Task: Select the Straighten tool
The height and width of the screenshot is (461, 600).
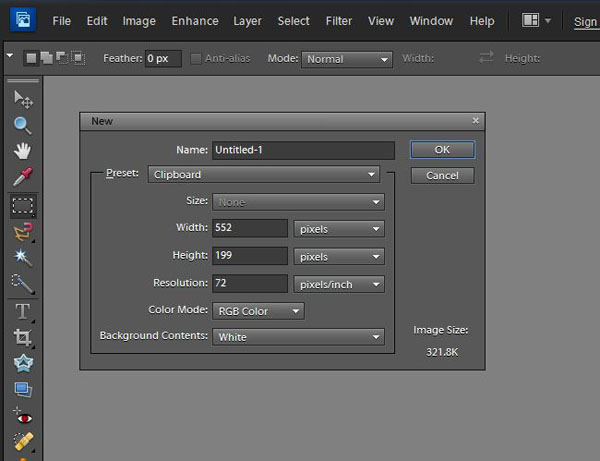Action: pyautogui.click(x=23, y=389)
